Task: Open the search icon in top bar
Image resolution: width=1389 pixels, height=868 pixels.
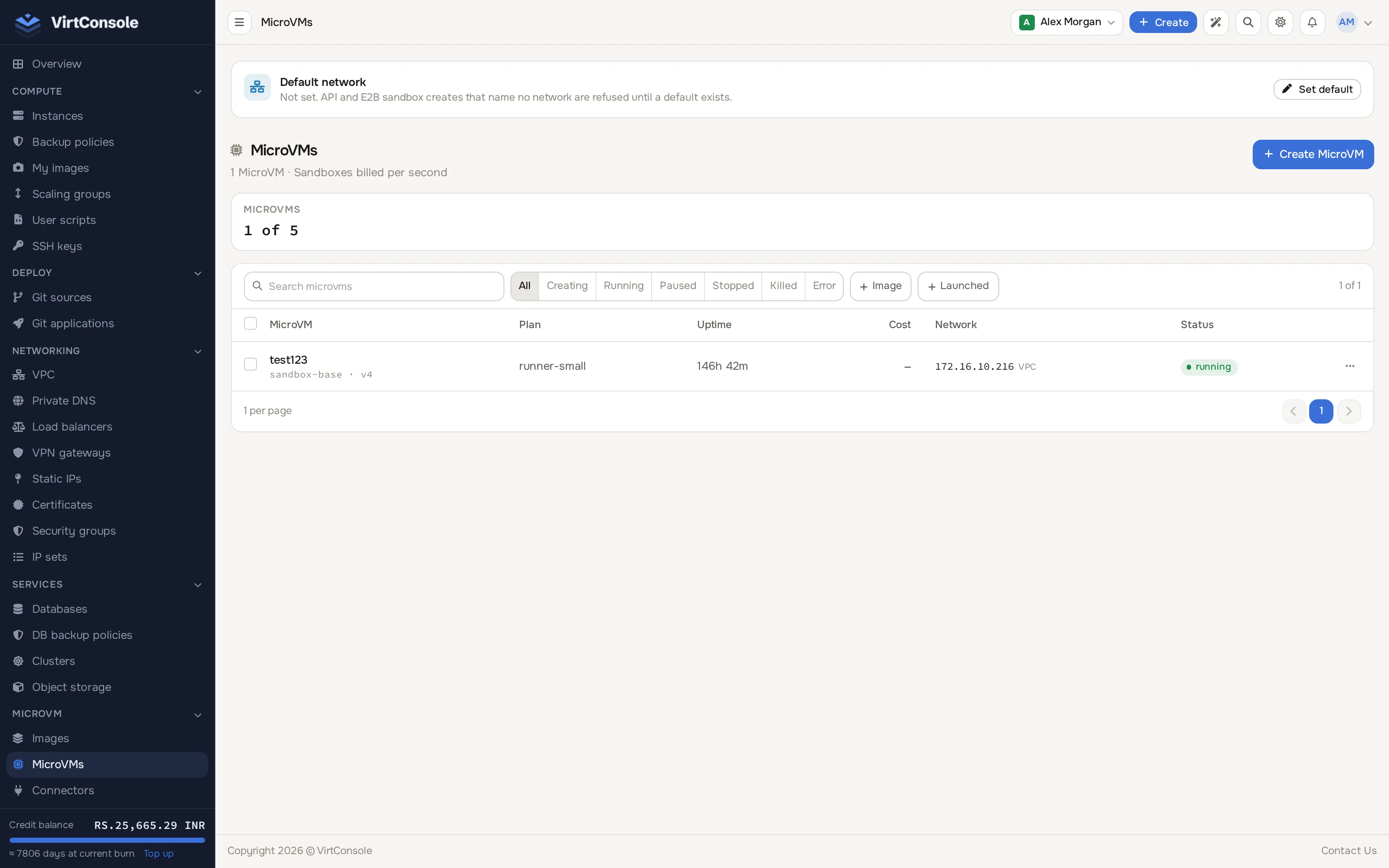Action: point(1248,23)
